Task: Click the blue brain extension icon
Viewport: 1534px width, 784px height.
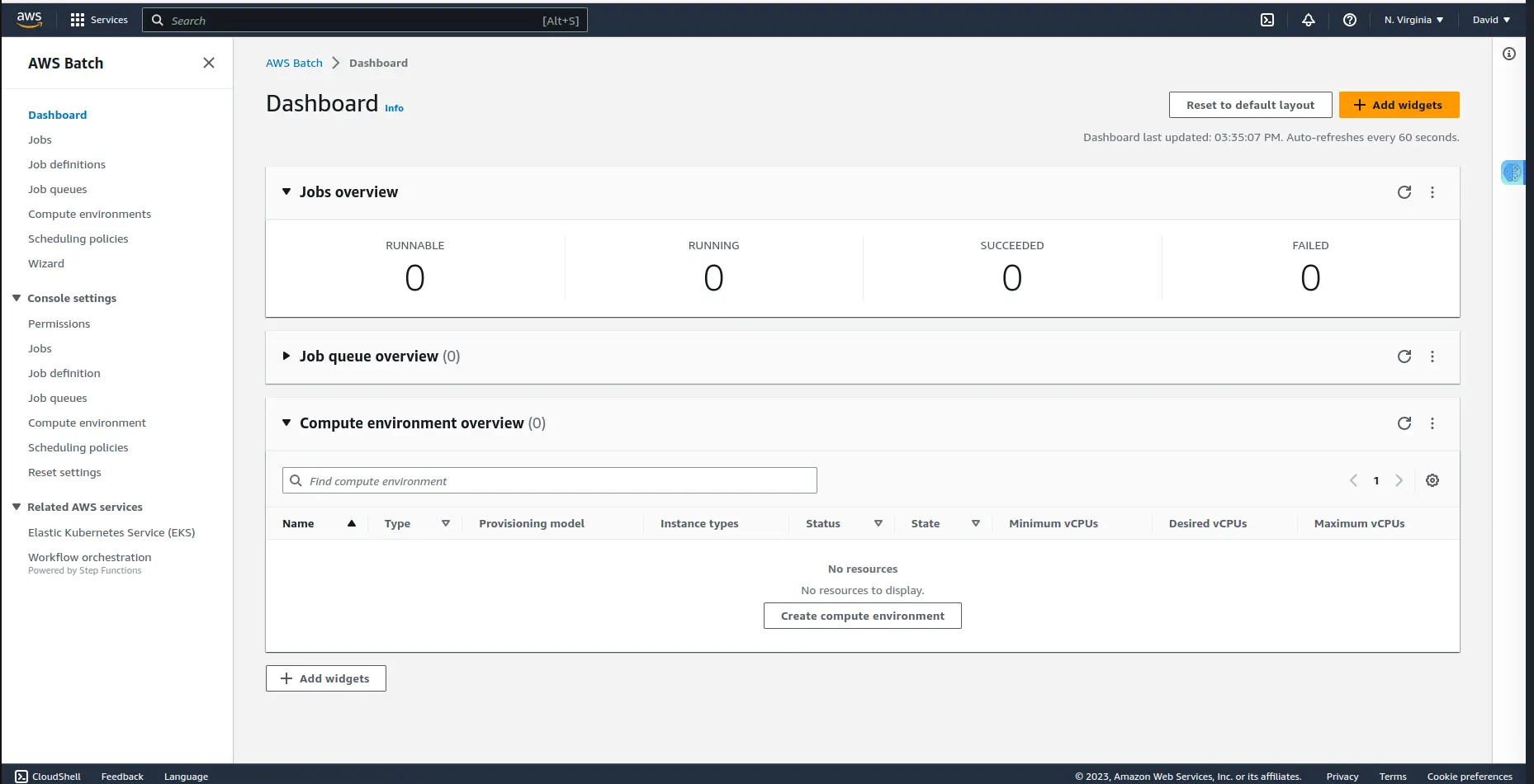Action: click(1513, 172)
